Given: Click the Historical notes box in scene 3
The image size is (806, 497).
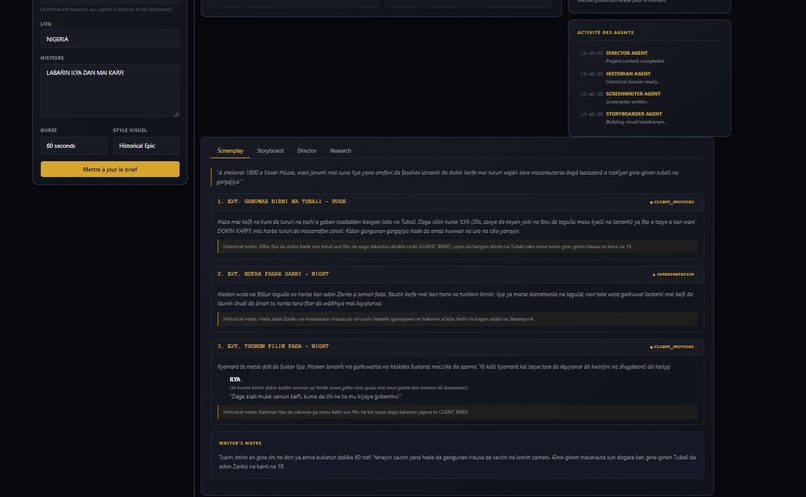Looking at the screenshot, I should (x=457, y=412).
